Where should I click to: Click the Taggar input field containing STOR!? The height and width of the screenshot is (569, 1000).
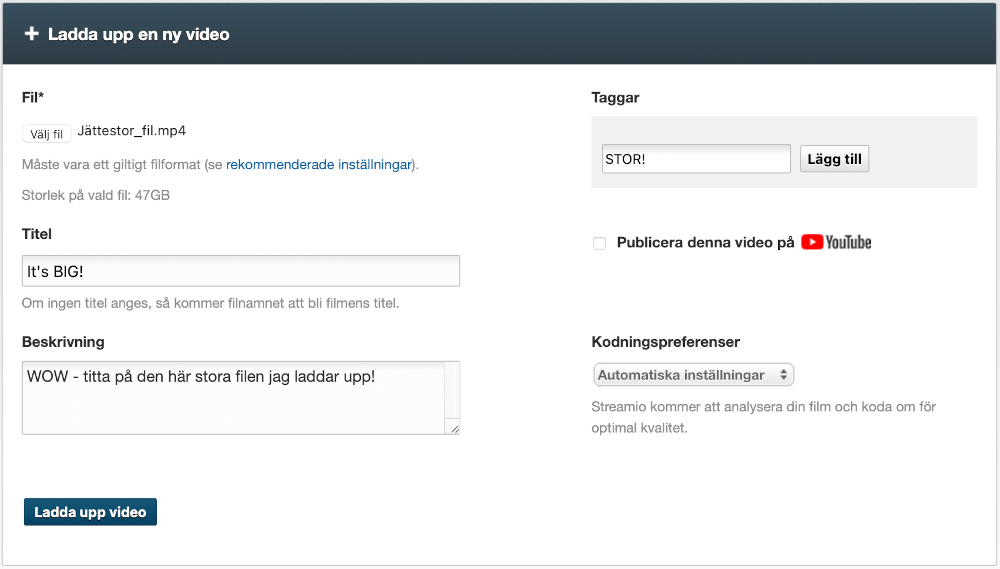coord(696,159)
